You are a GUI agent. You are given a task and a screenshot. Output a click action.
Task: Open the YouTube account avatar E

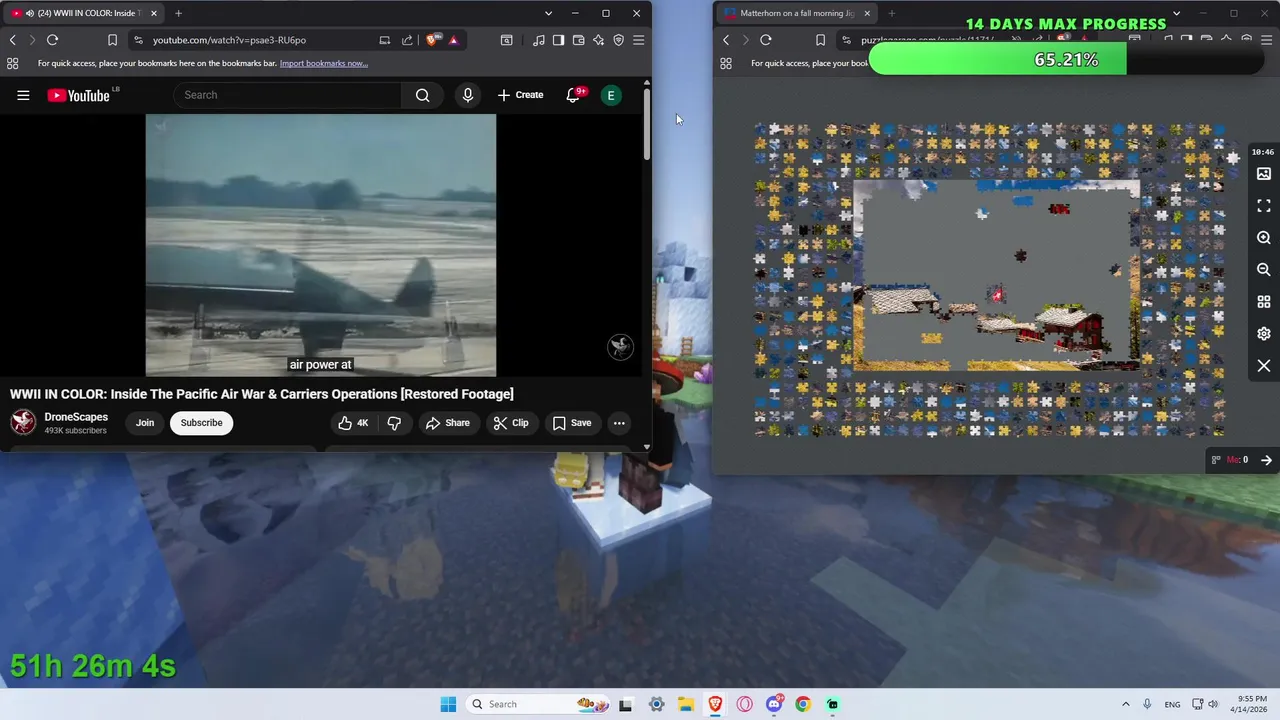tap(611, 95)
